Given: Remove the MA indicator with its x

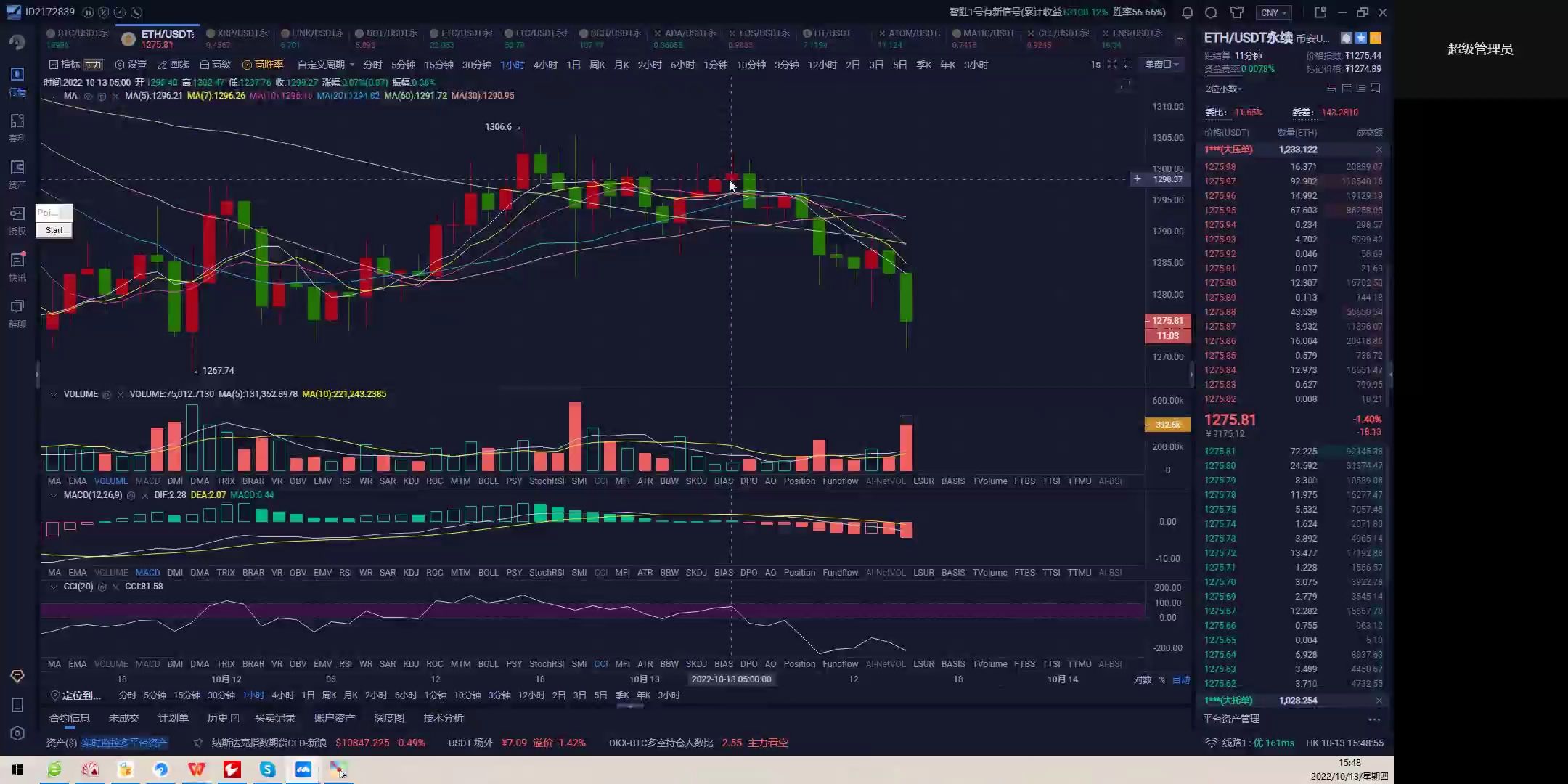Looking at the screenshot, I should click(115, 96).
